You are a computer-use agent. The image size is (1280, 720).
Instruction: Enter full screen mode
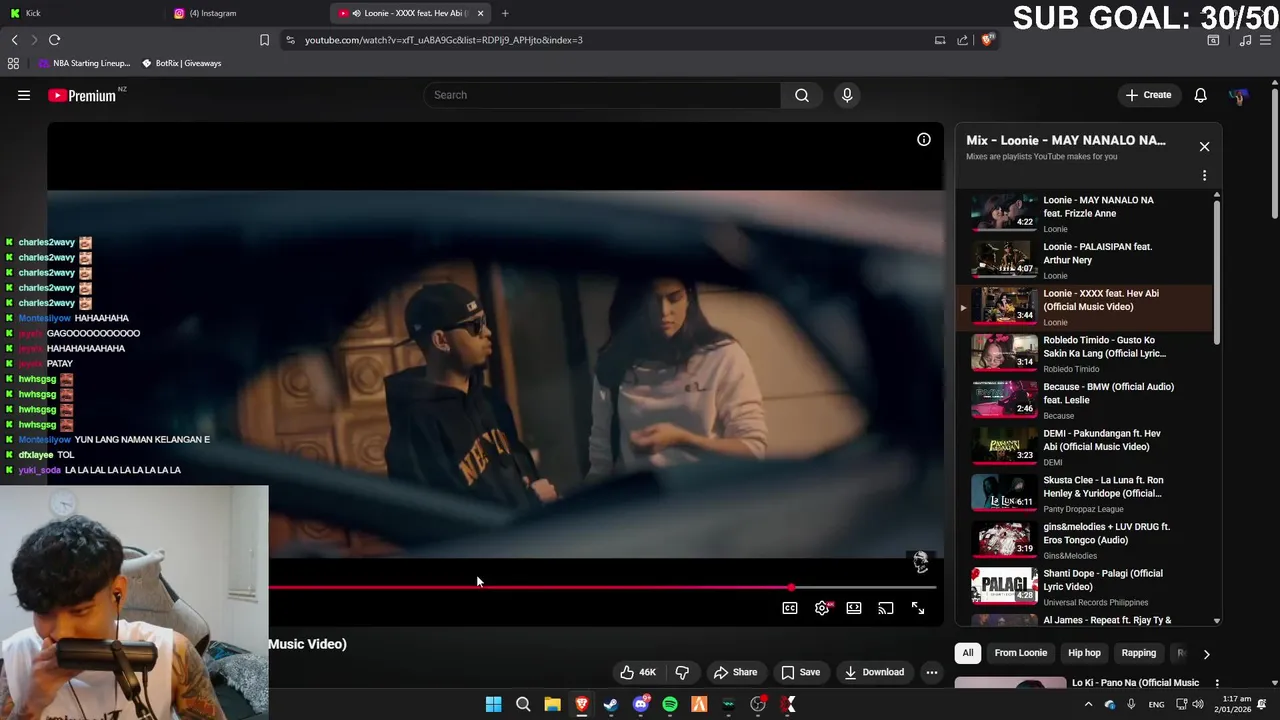[x=918, y=608]
